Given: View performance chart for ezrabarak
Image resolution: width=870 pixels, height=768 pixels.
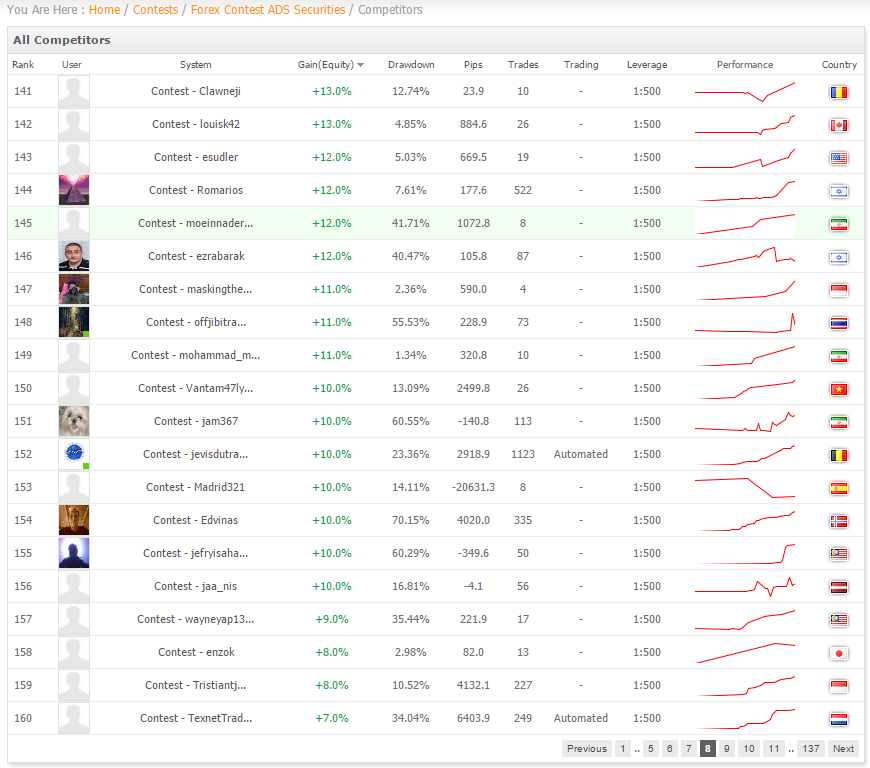Looking at the screenshot, I should (x=745, y=256).
